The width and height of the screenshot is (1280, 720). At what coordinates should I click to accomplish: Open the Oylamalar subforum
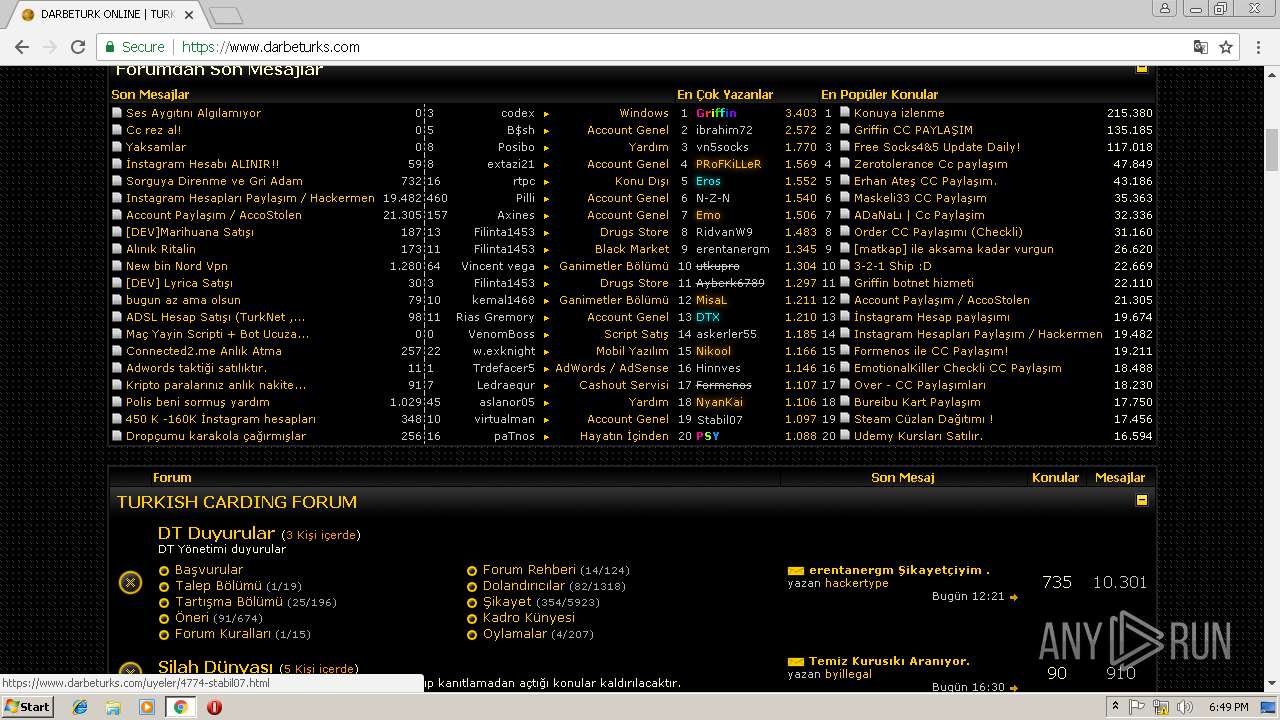click(x=515, y=634)
